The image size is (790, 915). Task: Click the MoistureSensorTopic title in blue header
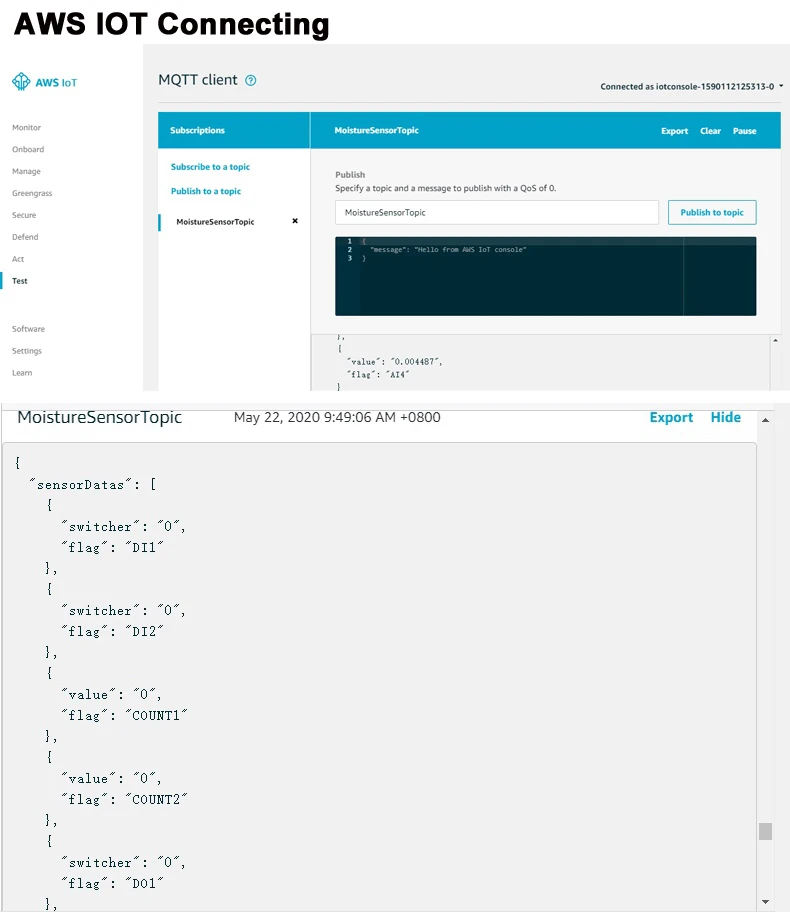[x=376, y=130]
